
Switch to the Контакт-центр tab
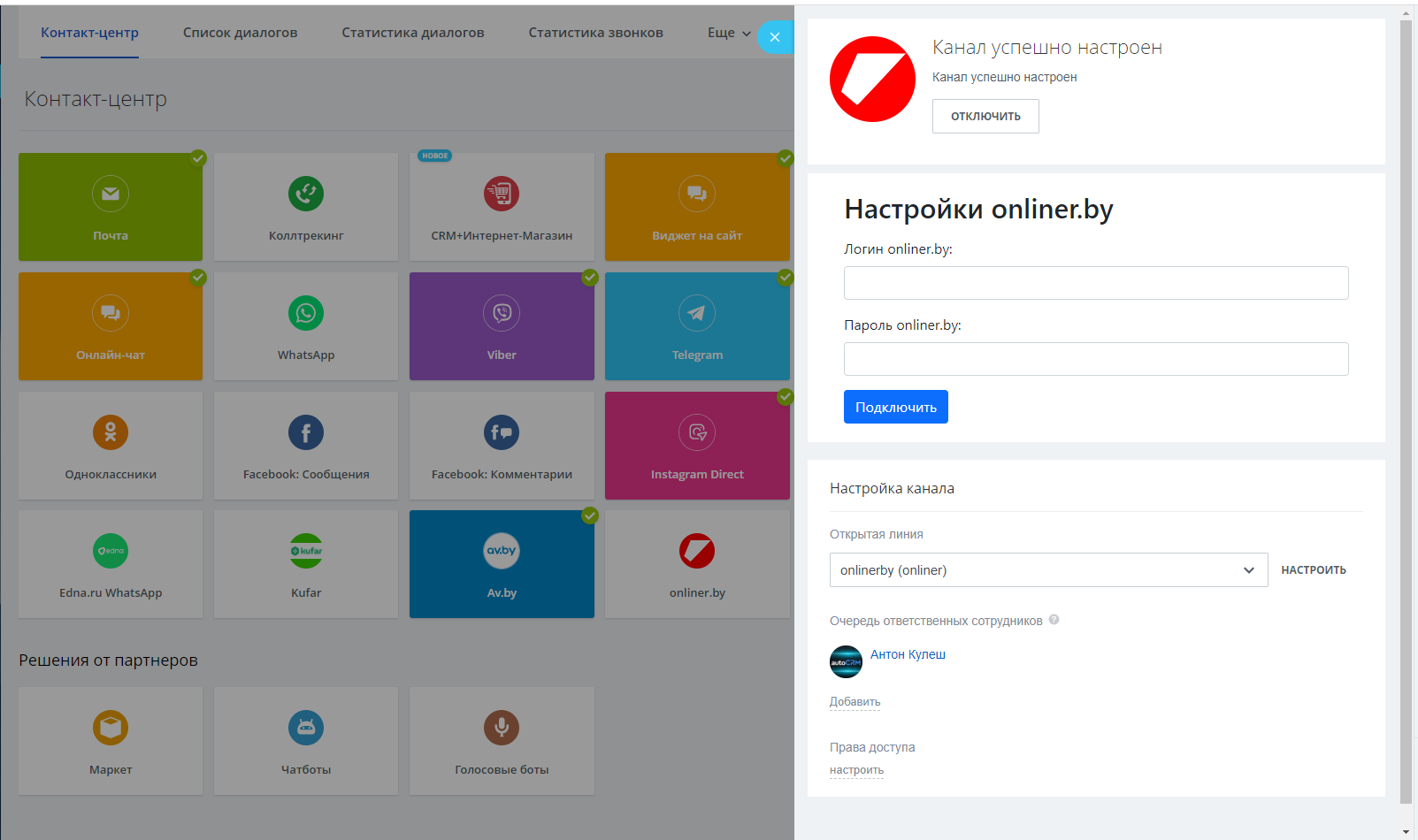(x=89, y=33)
